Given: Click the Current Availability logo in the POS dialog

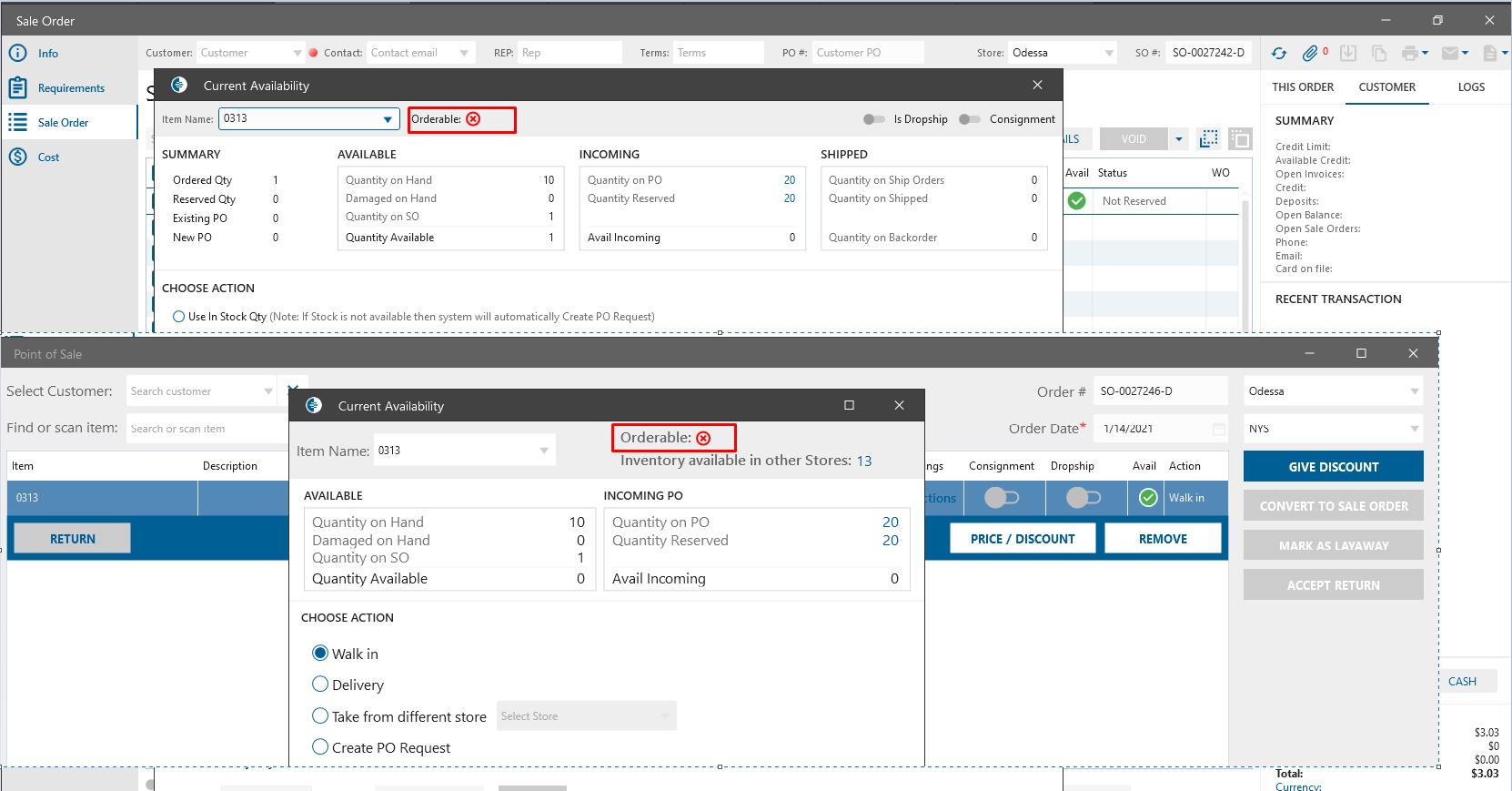Looking at the screenshot, I should (x=314, y=406).
